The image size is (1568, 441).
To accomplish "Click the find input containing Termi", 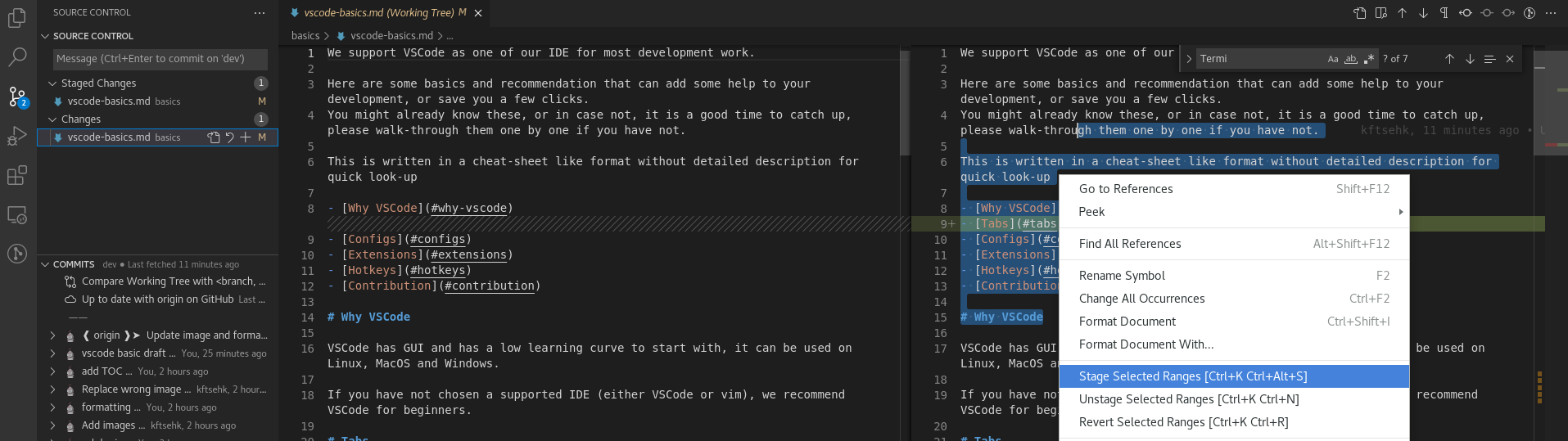I will [x=1261, y=59].
